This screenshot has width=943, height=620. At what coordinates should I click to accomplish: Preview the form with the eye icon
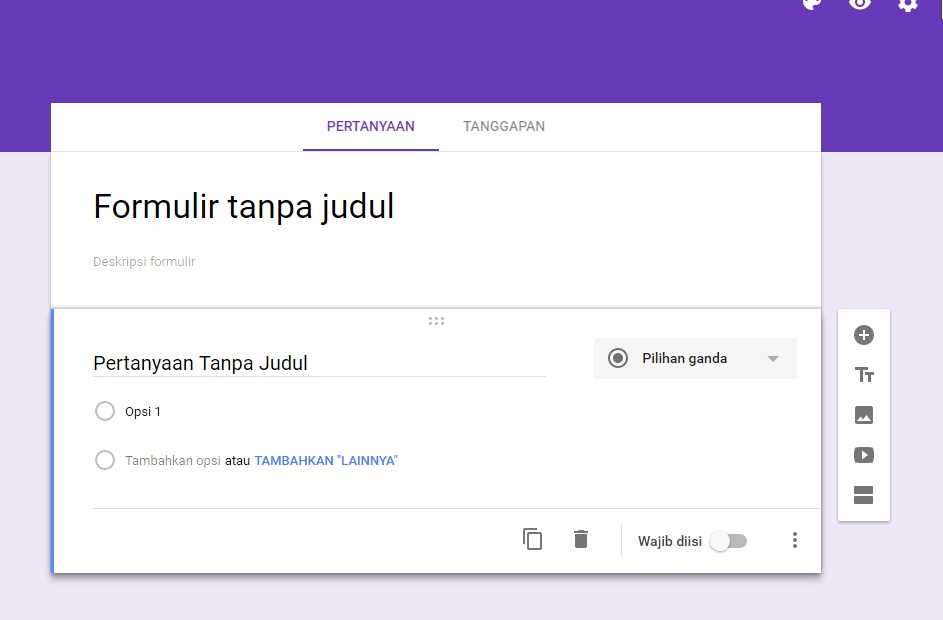coord(859,5)
